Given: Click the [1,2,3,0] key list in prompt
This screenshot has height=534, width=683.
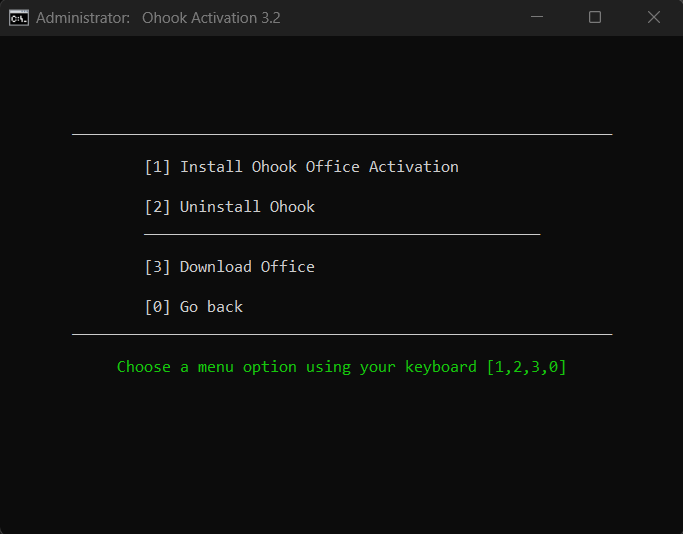Looking at the screenshot, I should 527,367.
